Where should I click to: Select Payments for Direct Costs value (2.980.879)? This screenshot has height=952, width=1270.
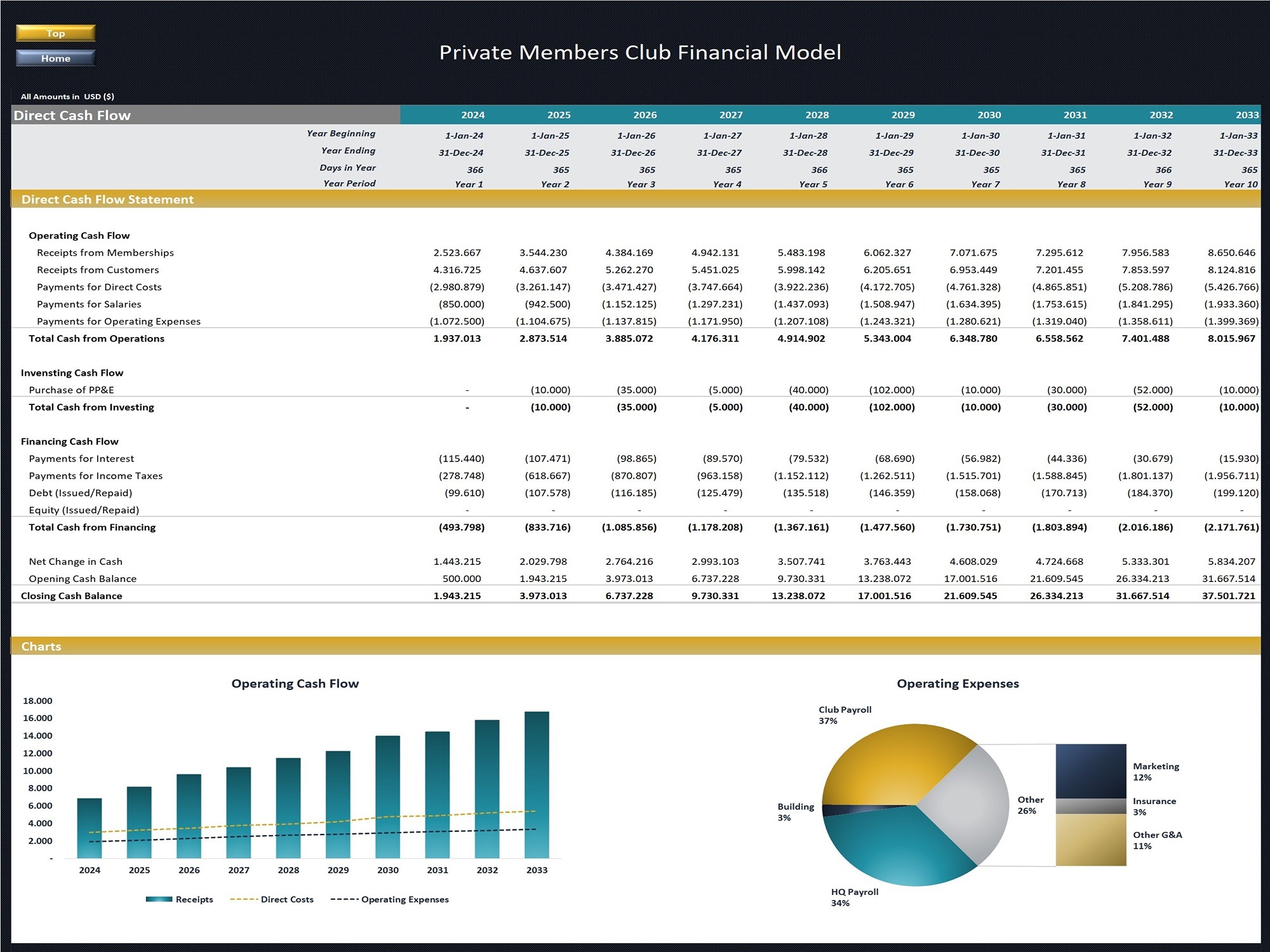[457, 287]
